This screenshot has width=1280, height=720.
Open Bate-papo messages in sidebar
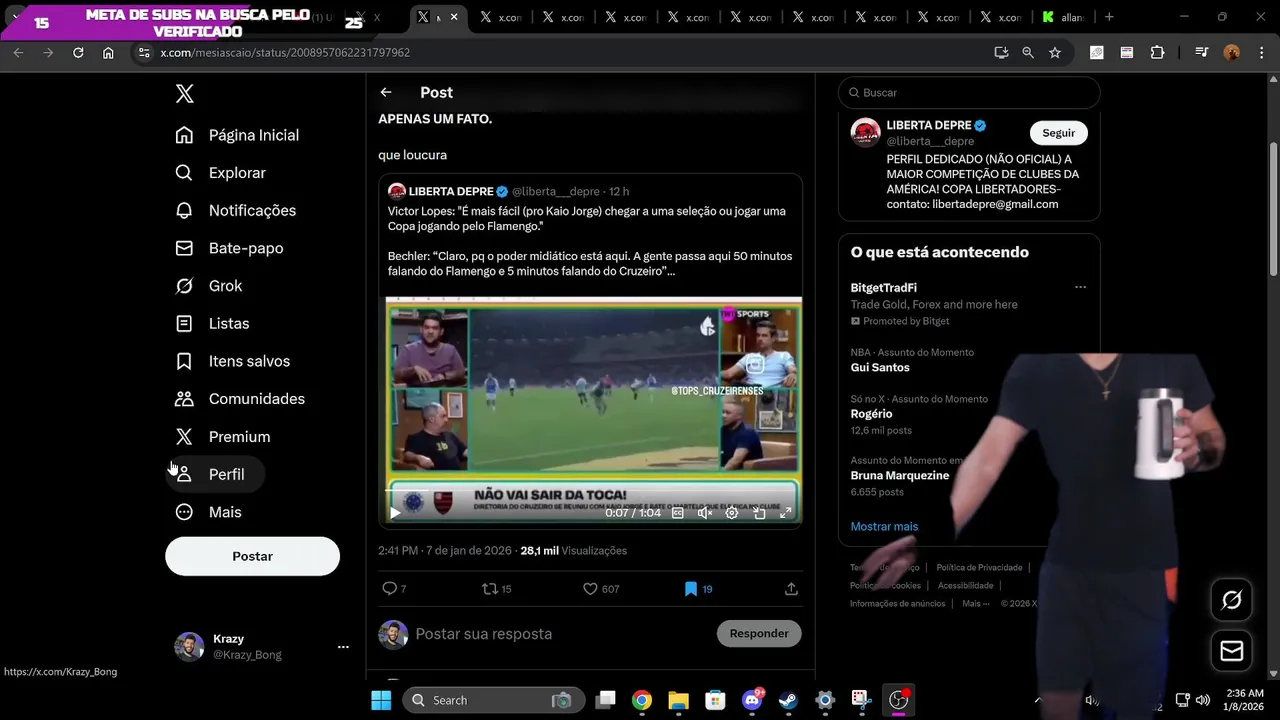pyautogui.click(x=230, y=248)
